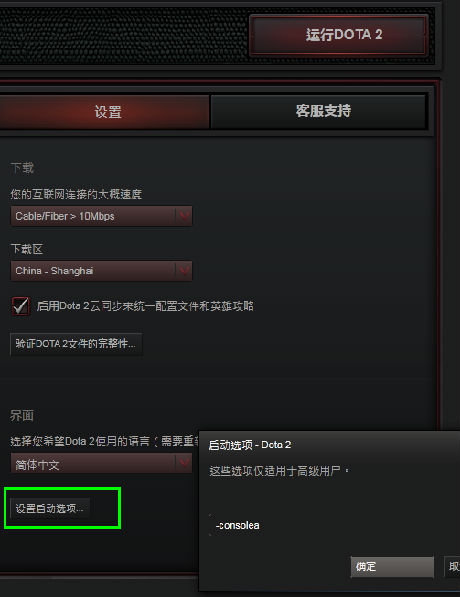Switch to the 客服支持 tab

[x=319, y=111]
